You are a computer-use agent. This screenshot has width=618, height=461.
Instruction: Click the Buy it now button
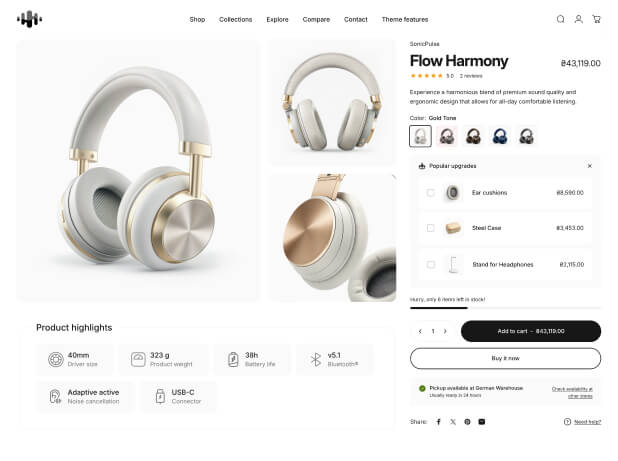505,359
